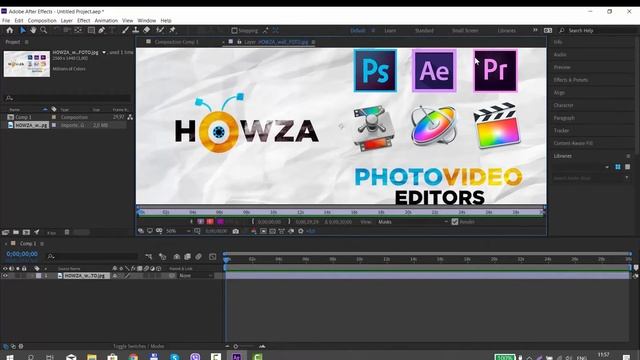The width and height of the screenshot is (640, 360).
Task: Select the Selection arrow tool
Action: (22, 30)
